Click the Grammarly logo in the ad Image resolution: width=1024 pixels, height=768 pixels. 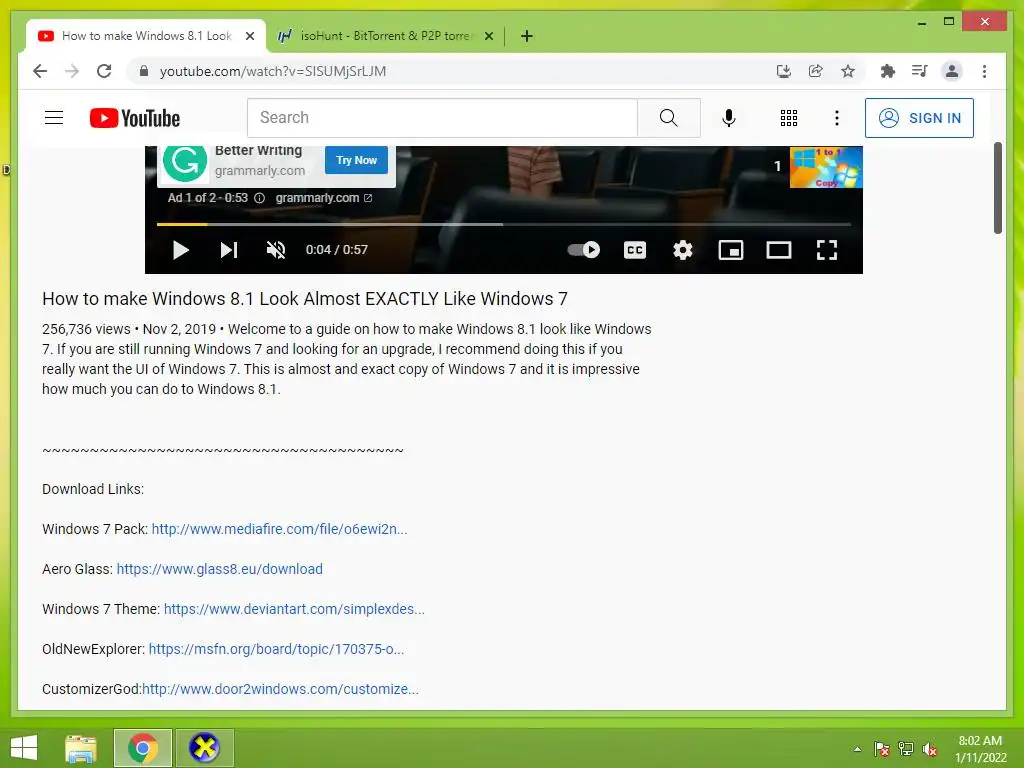click(x=185, y=163)
